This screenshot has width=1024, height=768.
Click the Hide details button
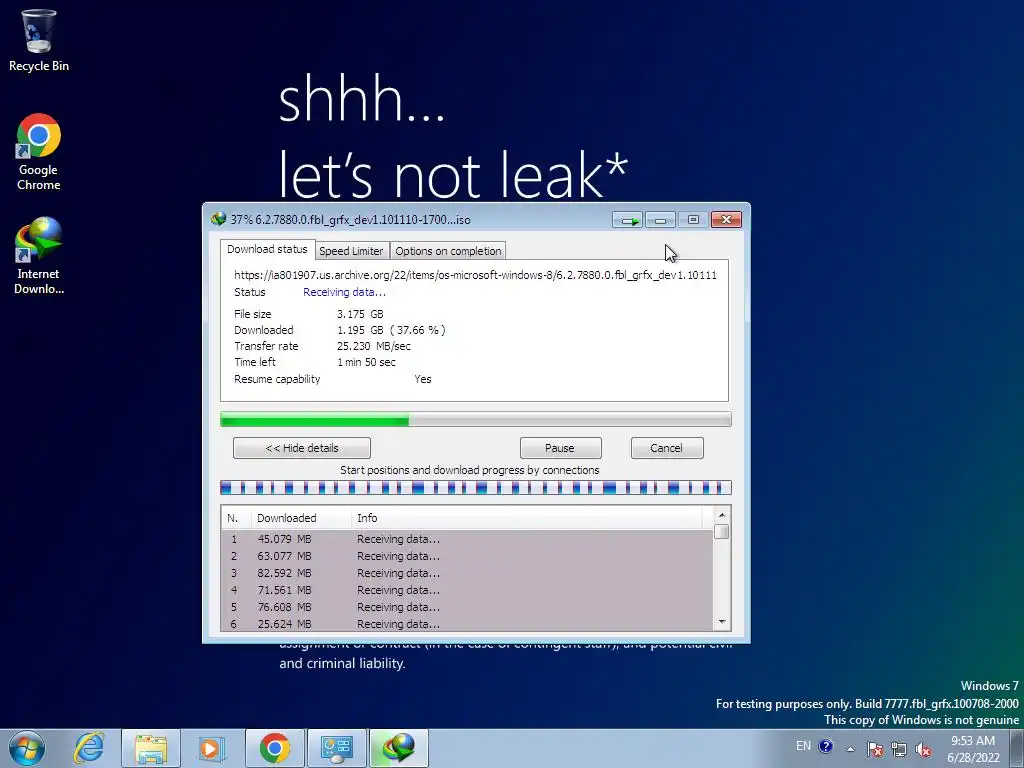302,448
